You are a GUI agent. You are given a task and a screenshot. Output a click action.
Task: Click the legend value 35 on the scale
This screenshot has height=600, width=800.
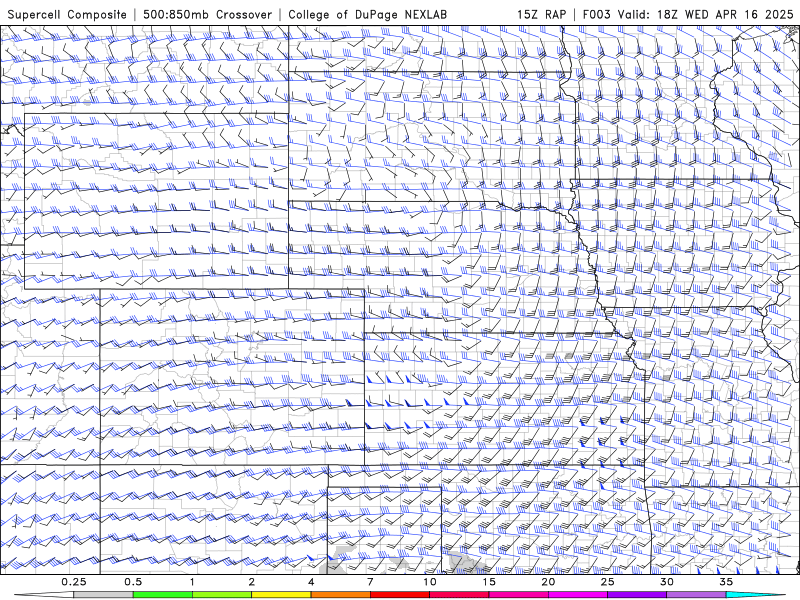tap(726, 582)
